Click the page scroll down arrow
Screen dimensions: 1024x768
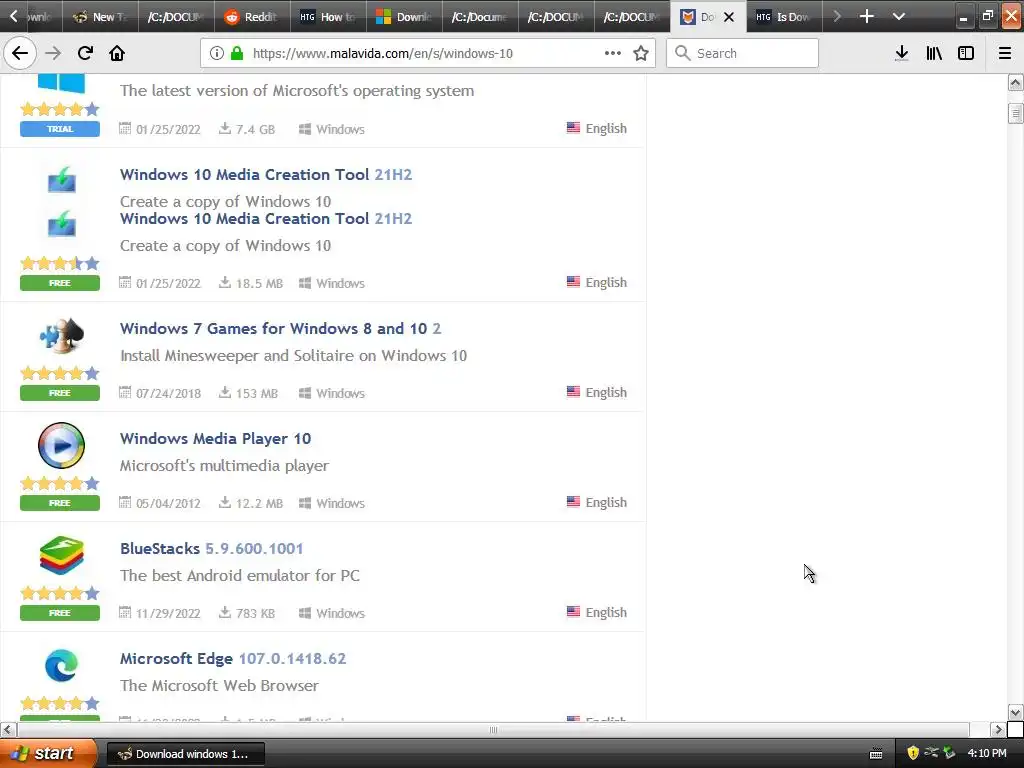(1015, 712)
